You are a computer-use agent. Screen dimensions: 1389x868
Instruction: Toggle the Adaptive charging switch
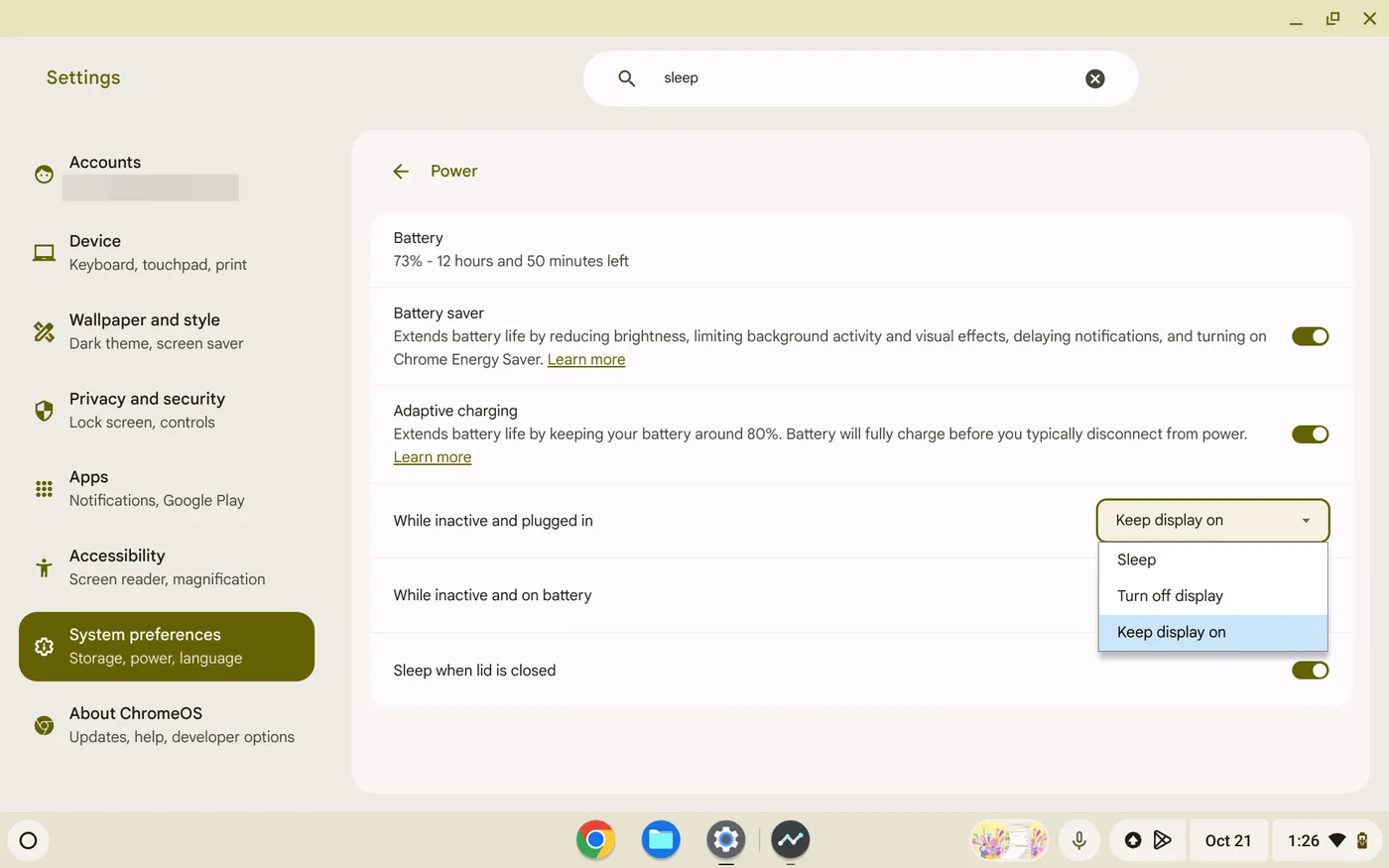(1310, 434)
